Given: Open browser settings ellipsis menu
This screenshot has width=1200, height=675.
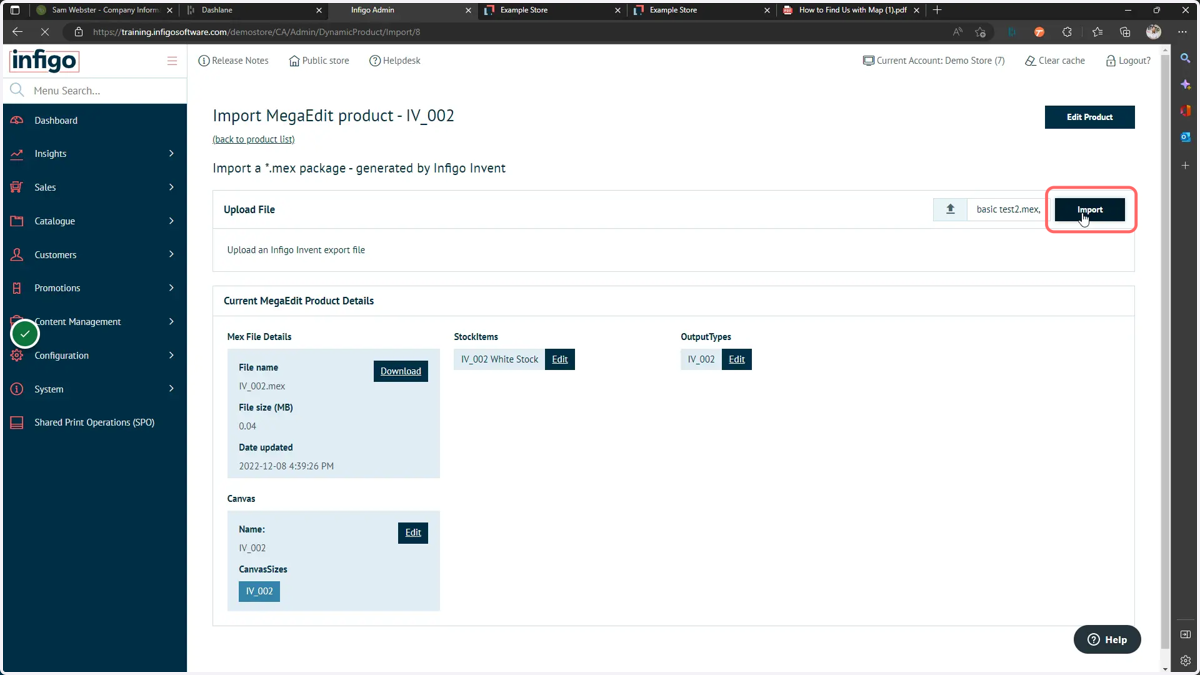Looking at the screenshot, I should click(x=1182, y=32).
